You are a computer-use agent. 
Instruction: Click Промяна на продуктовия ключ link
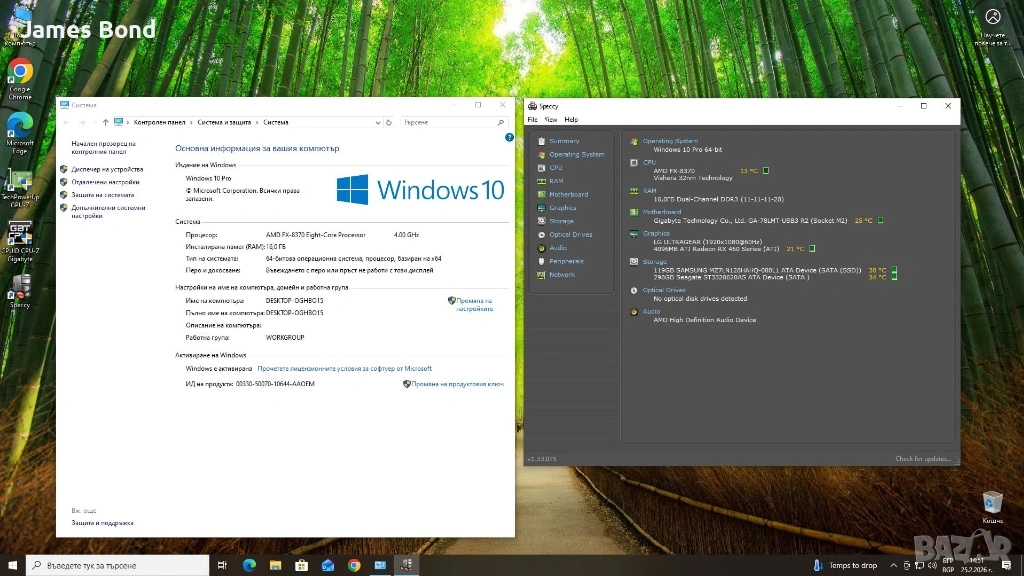(457, 384)
